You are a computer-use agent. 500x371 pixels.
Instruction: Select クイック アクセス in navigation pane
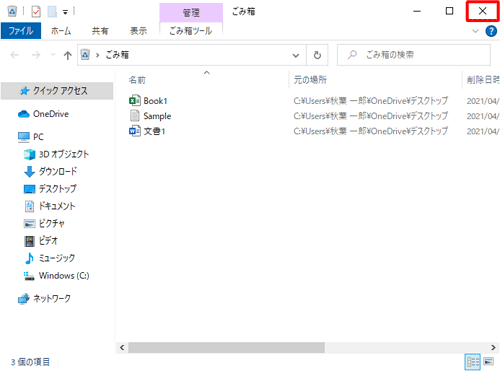click(57, 91)
